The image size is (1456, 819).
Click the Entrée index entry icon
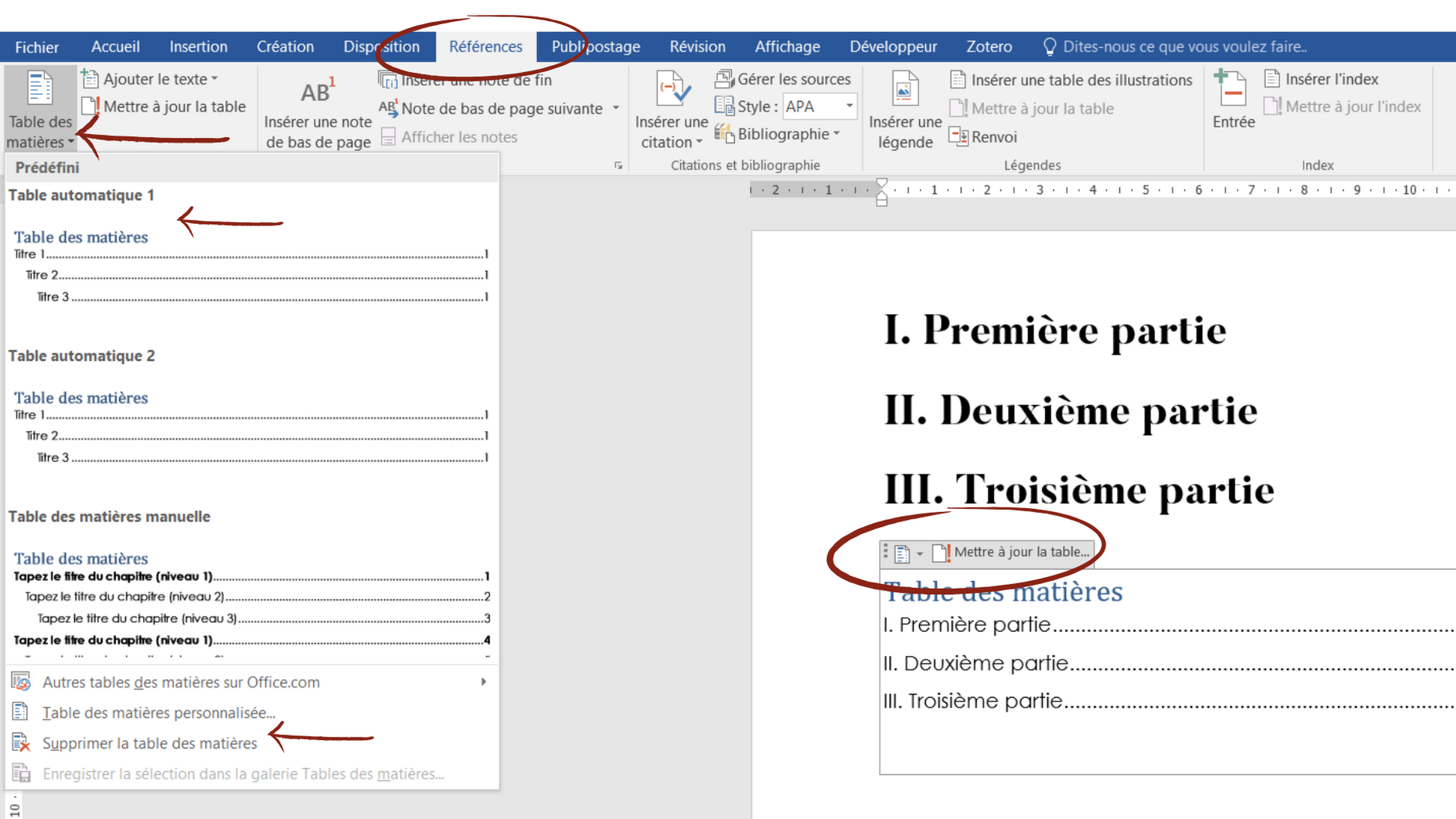pyautogui.click(x=1232, y=102)
